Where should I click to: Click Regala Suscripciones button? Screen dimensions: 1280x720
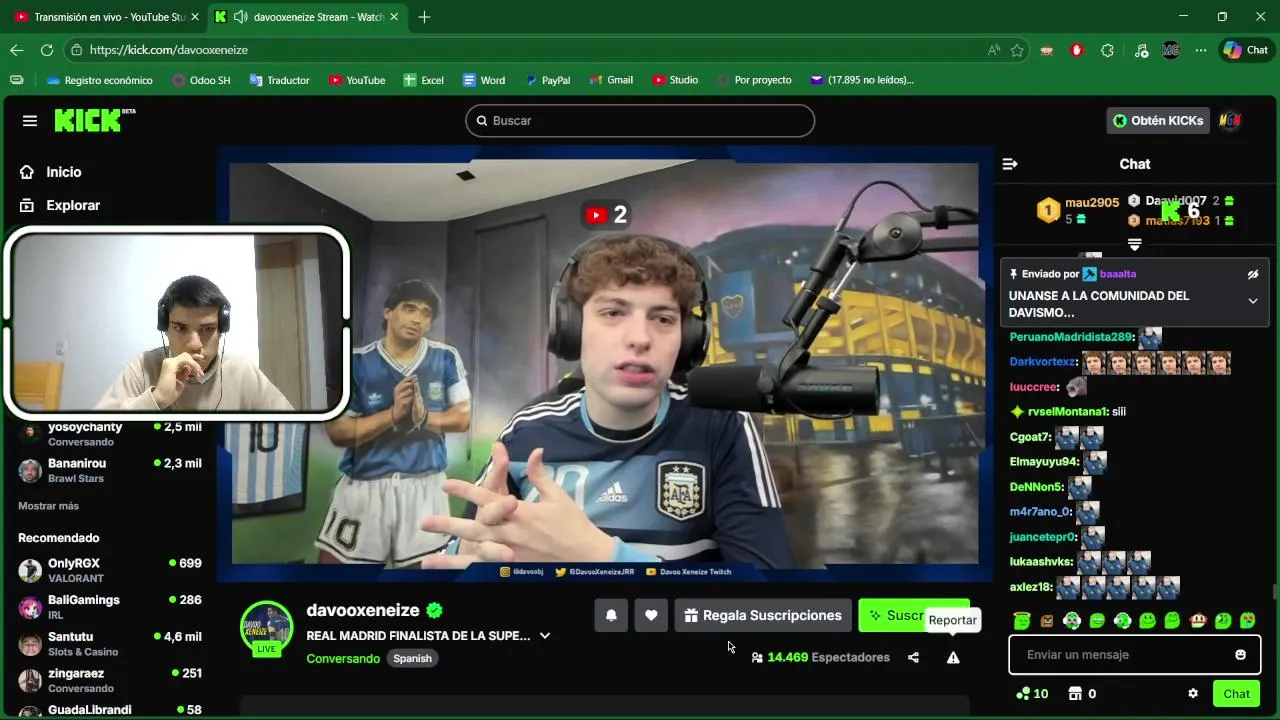762,615
